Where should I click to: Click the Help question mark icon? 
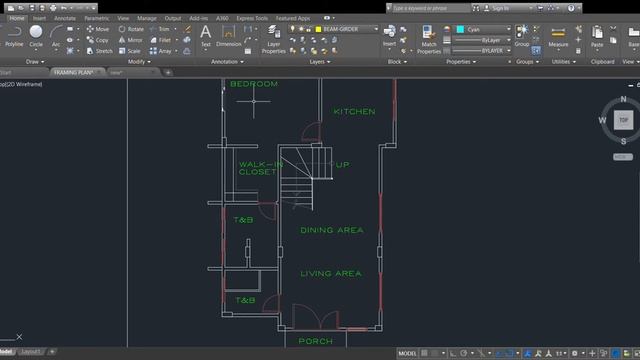pos(571,8)
